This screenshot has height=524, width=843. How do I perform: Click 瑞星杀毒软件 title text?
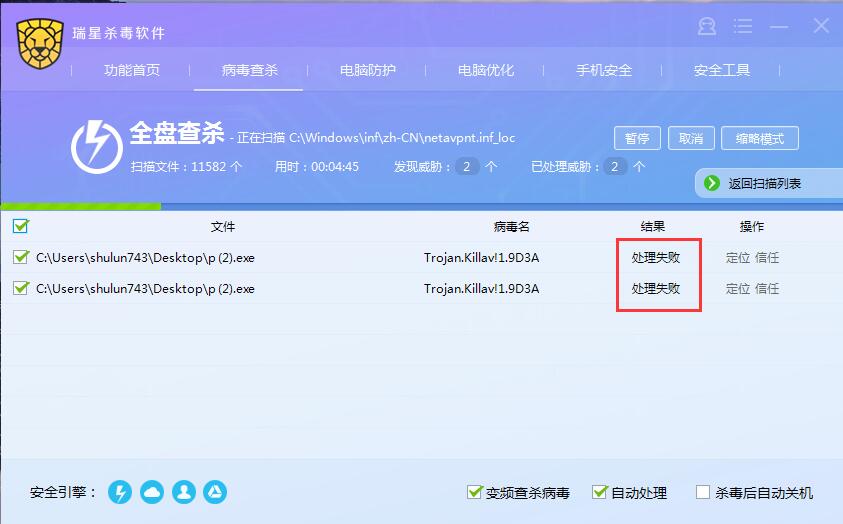tap(118, 33)
